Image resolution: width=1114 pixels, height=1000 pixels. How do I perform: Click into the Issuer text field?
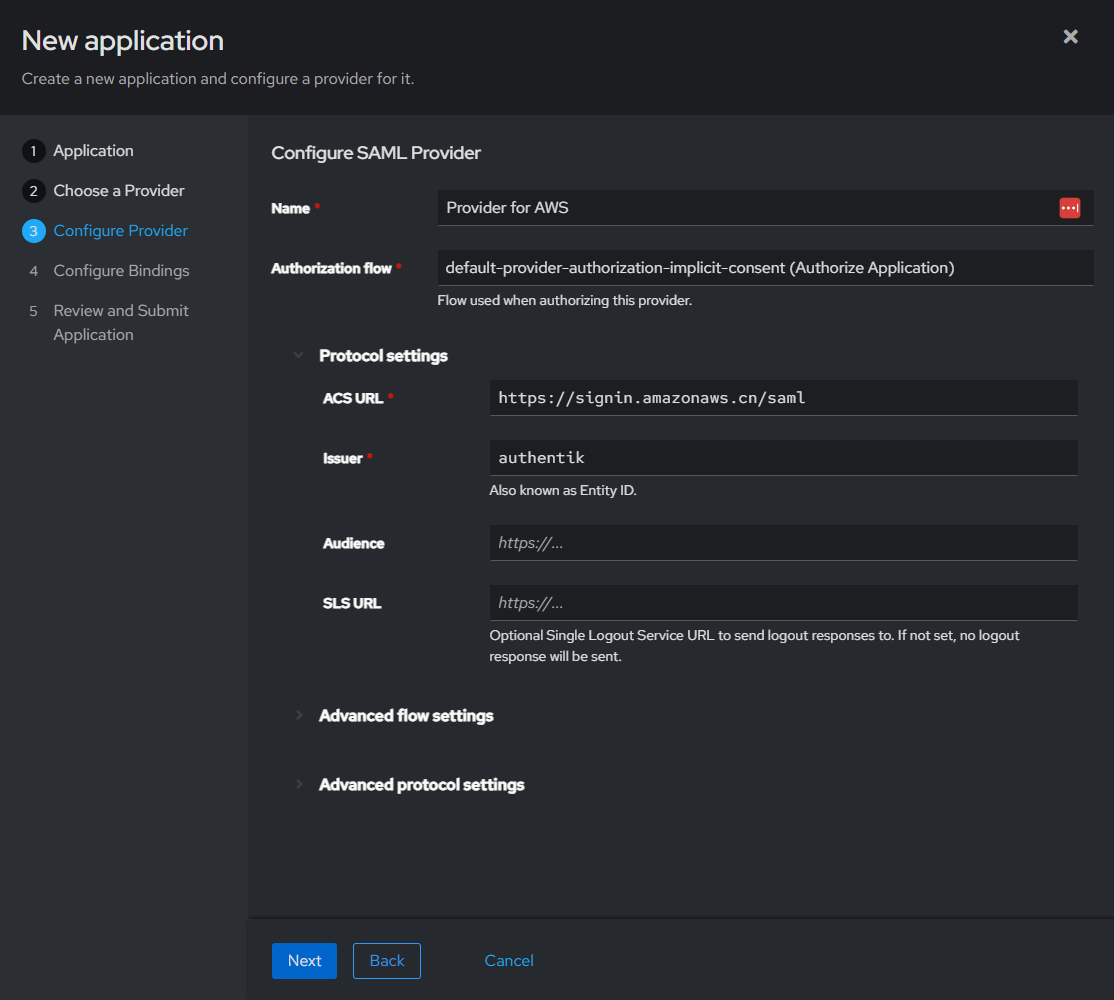click(783, 458)
